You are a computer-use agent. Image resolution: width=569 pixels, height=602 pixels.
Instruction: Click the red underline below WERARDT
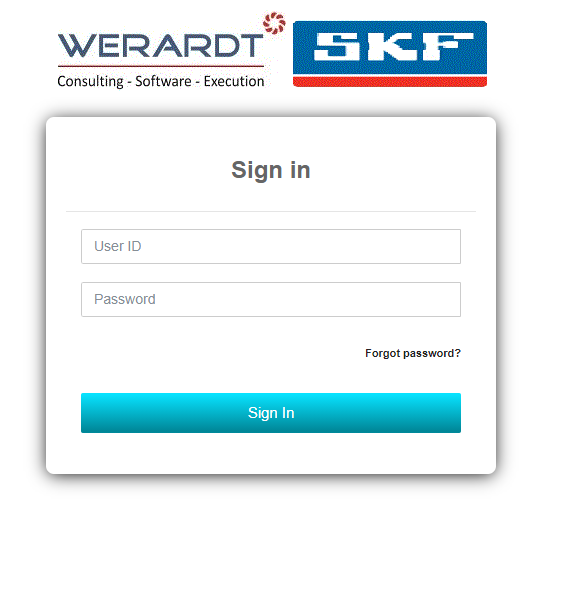[x=161, y=66]
